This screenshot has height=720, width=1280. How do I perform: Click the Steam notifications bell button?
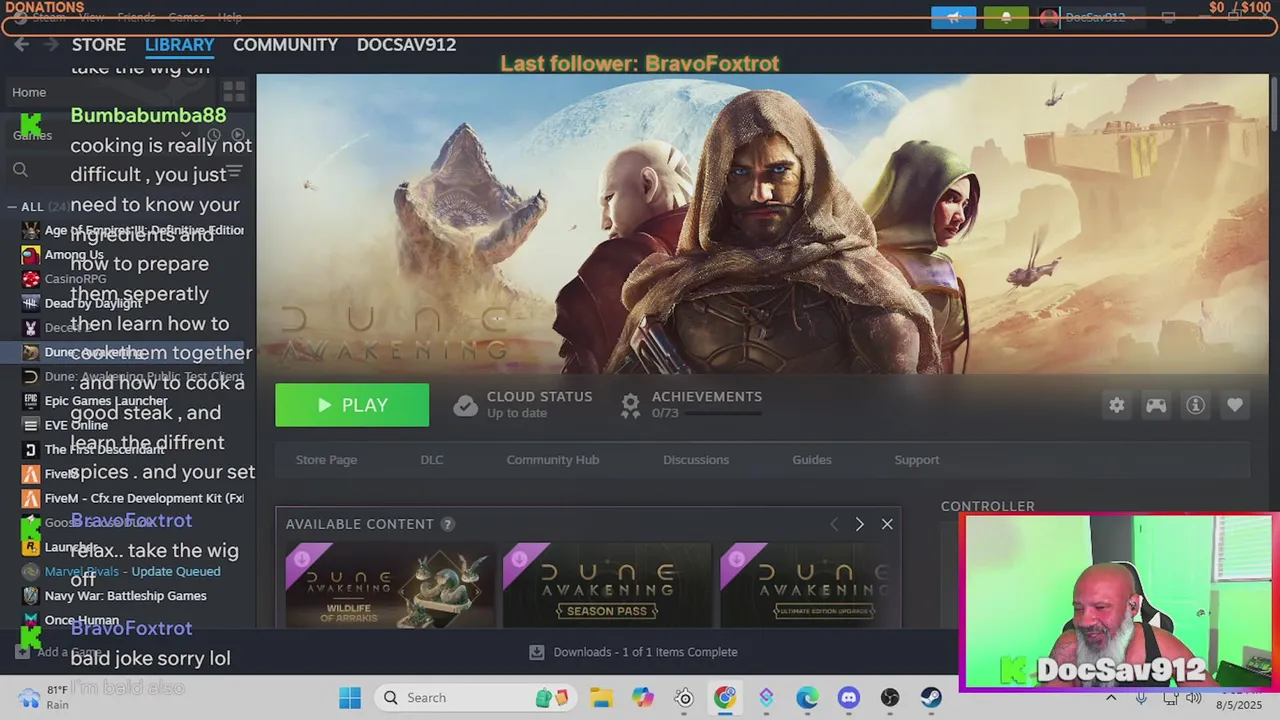(x=1006, y=17)
